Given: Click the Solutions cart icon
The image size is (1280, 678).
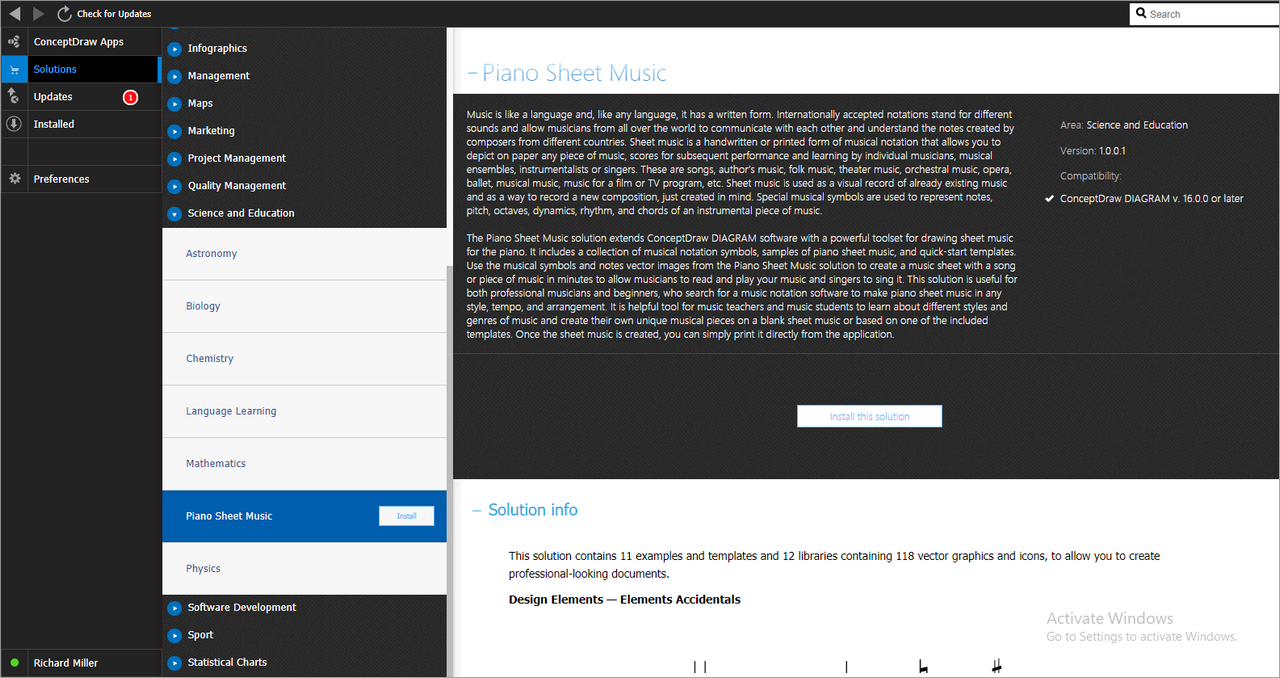Looking at the screenshot, I should (x=14, y=69).
